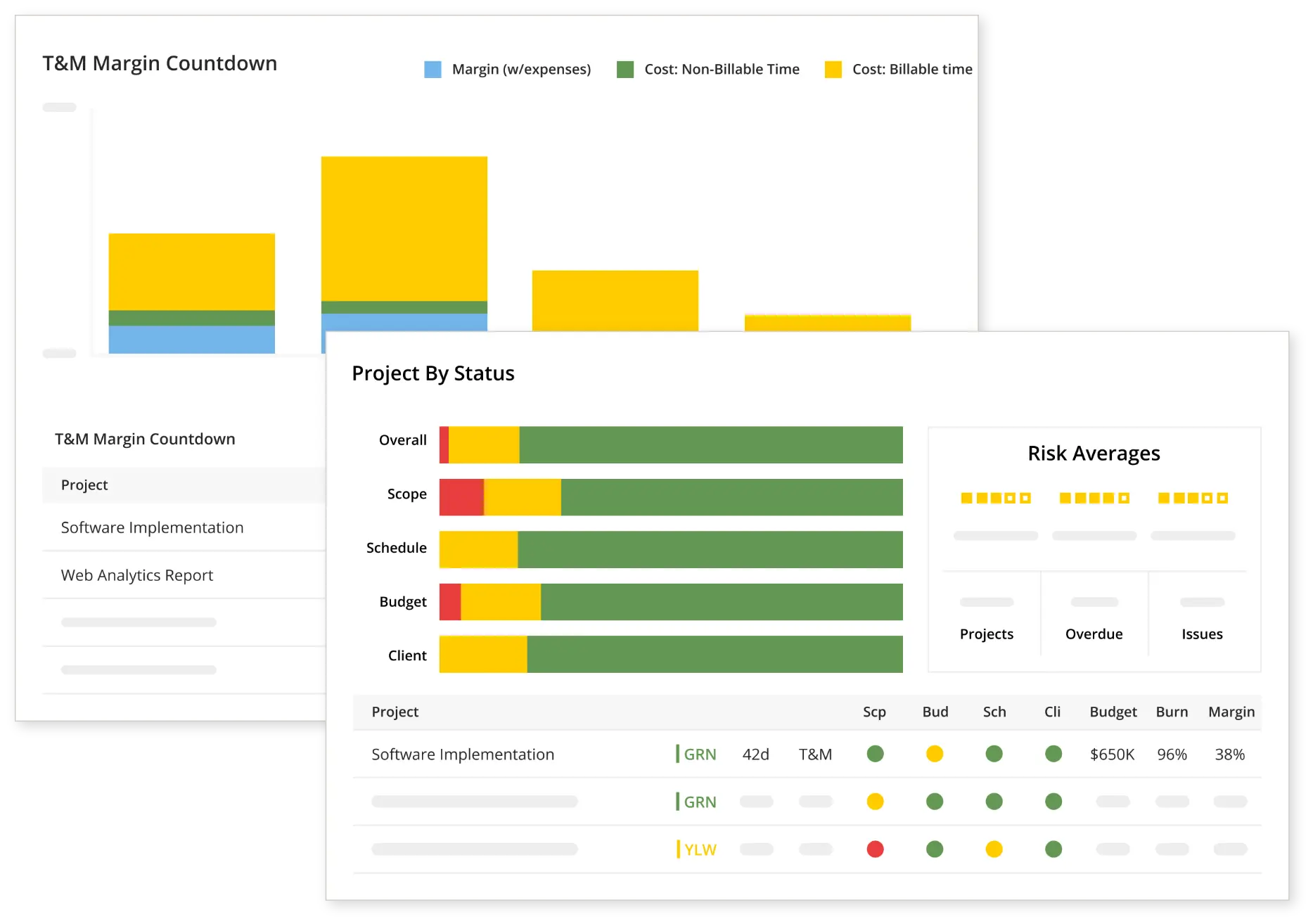Click the red segment of the Scope bar

coord(461,497)
